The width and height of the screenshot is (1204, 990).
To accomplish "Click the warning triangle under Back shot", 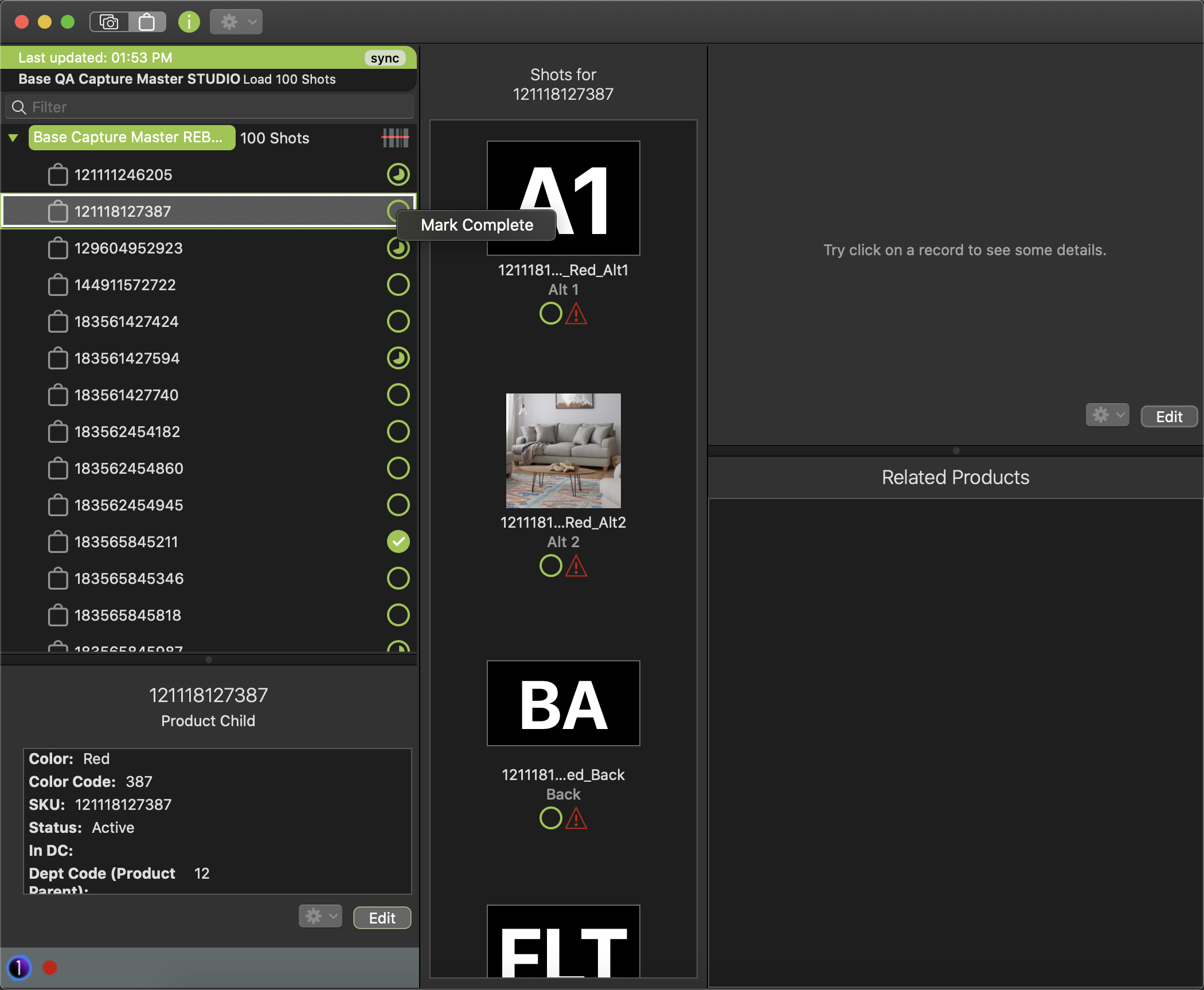I will tap(576, 818).
